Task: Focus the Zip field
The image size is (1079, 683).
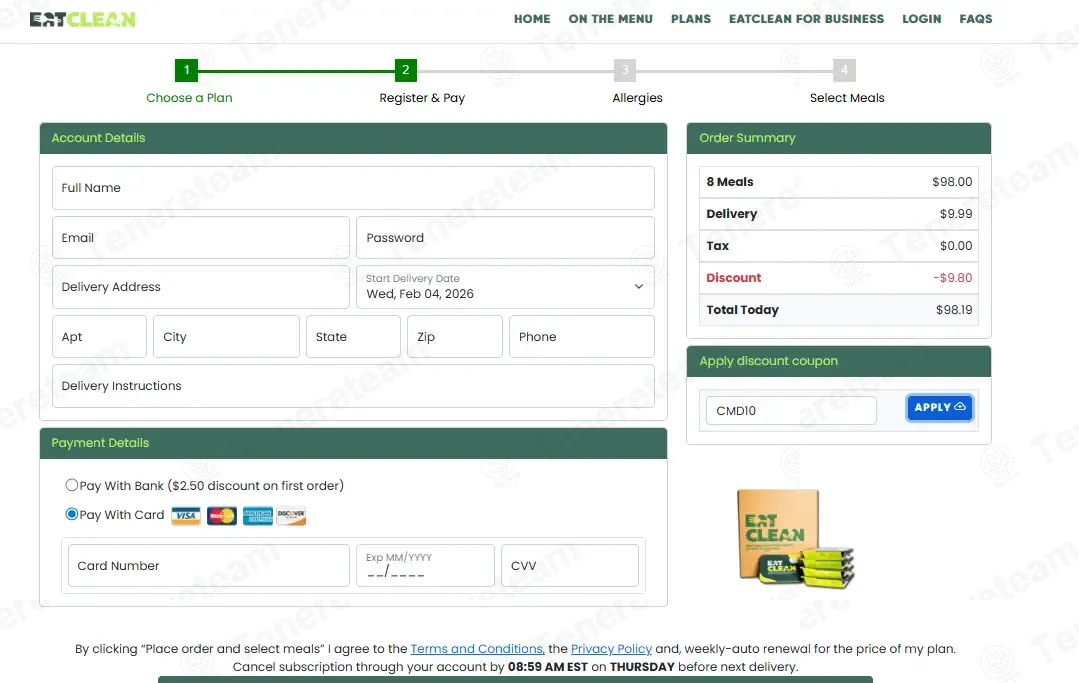Action: (455, 336)
